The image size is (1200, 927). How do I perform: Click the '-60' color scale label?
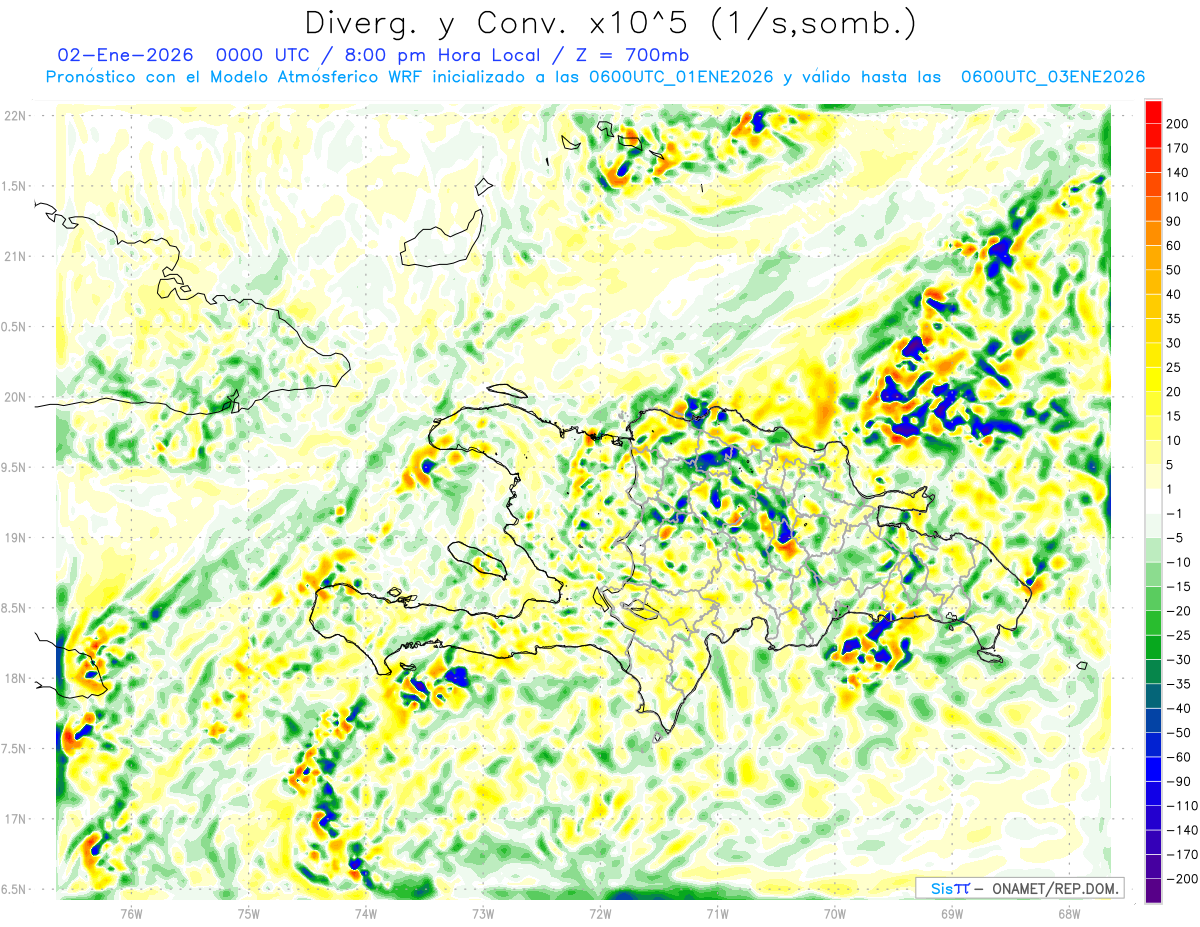tap(1179, 757)
